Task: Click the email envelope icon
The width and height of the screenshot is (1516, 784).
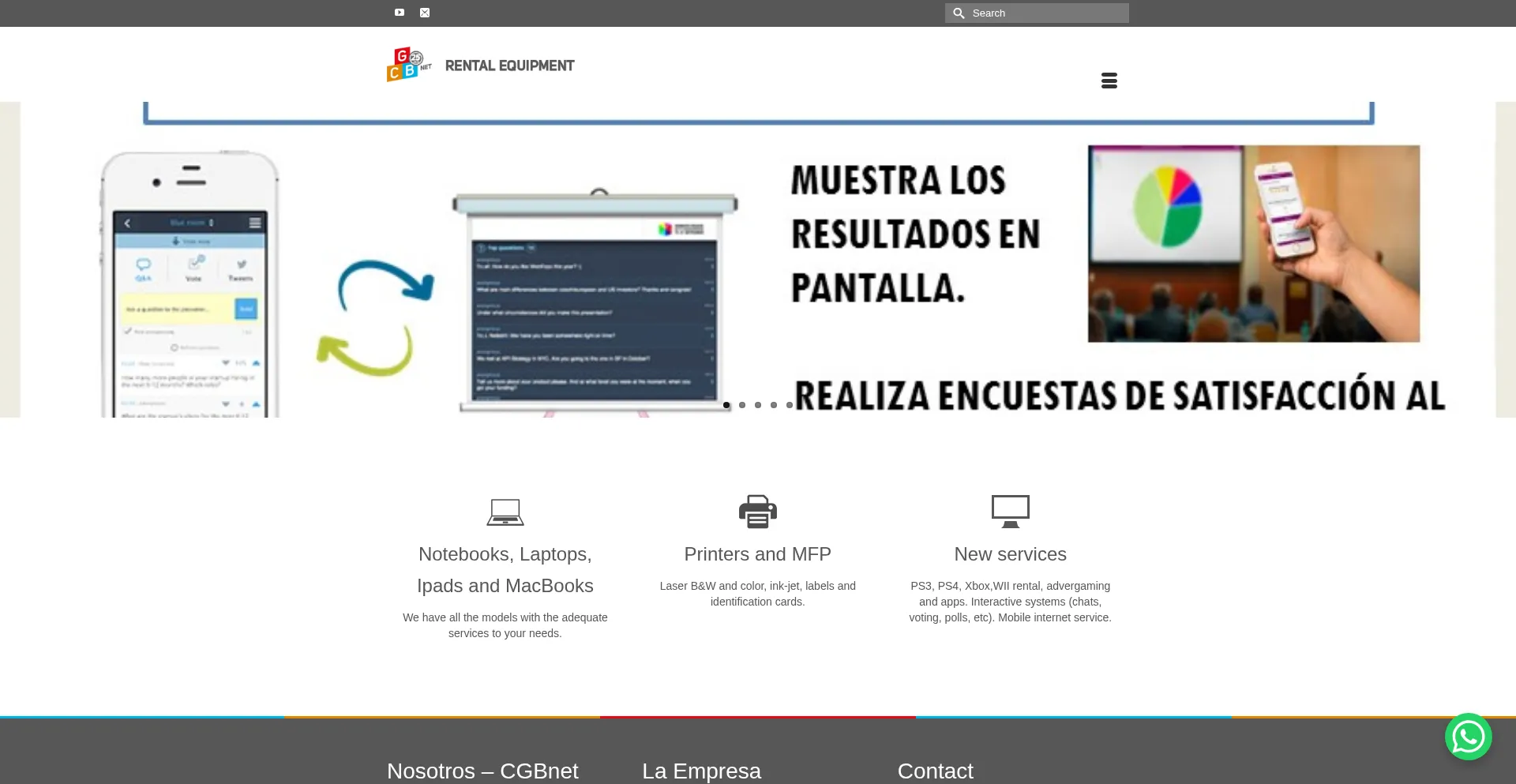Action: click(x=425, y=13)
